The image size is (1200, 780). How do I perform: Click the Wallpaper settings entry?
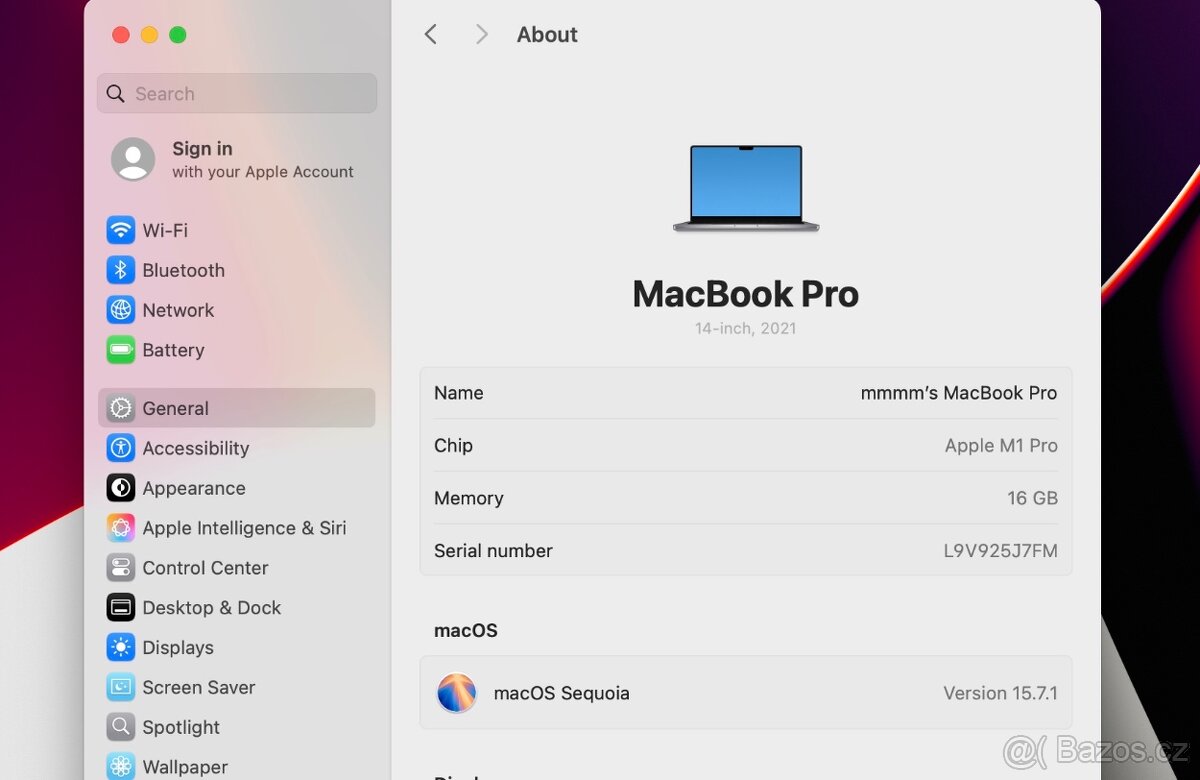click(185, 766)
